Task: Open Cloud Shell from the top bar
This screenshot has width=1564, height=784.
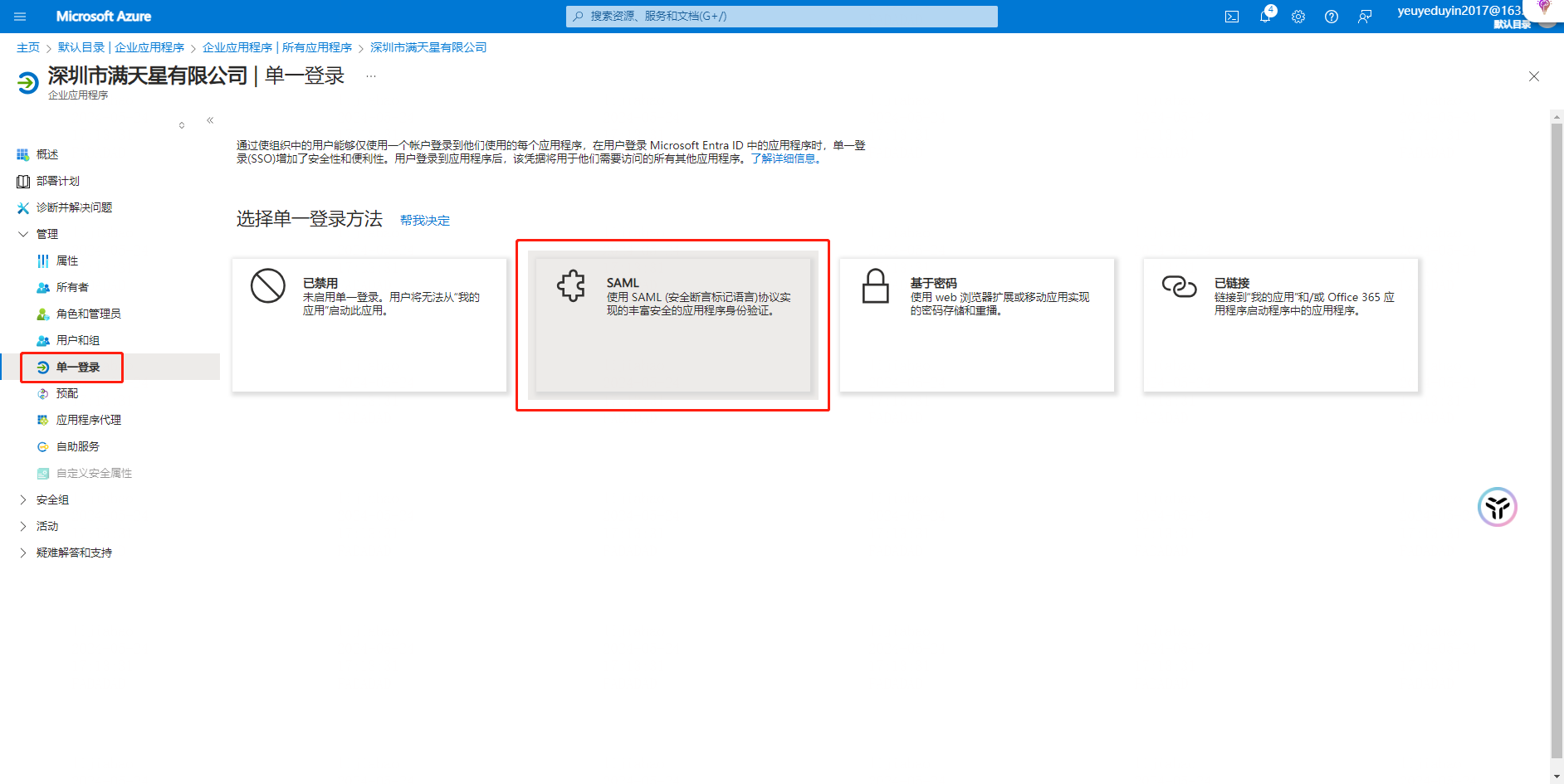Action: pyautogui.click(x=1232, y=17)
